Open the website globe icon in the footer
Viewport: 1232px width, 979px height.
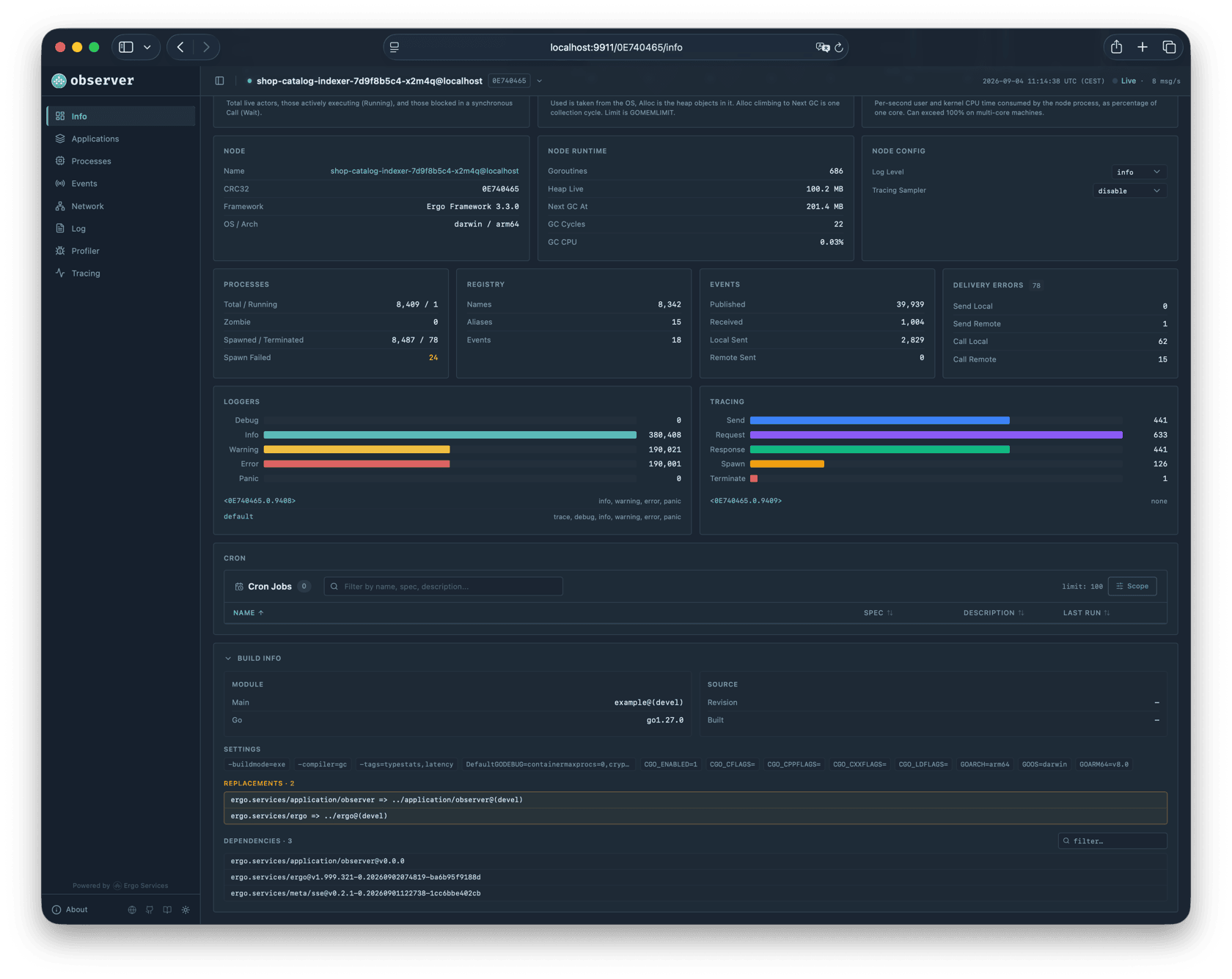pyautogui.click(x=132, y=910)
